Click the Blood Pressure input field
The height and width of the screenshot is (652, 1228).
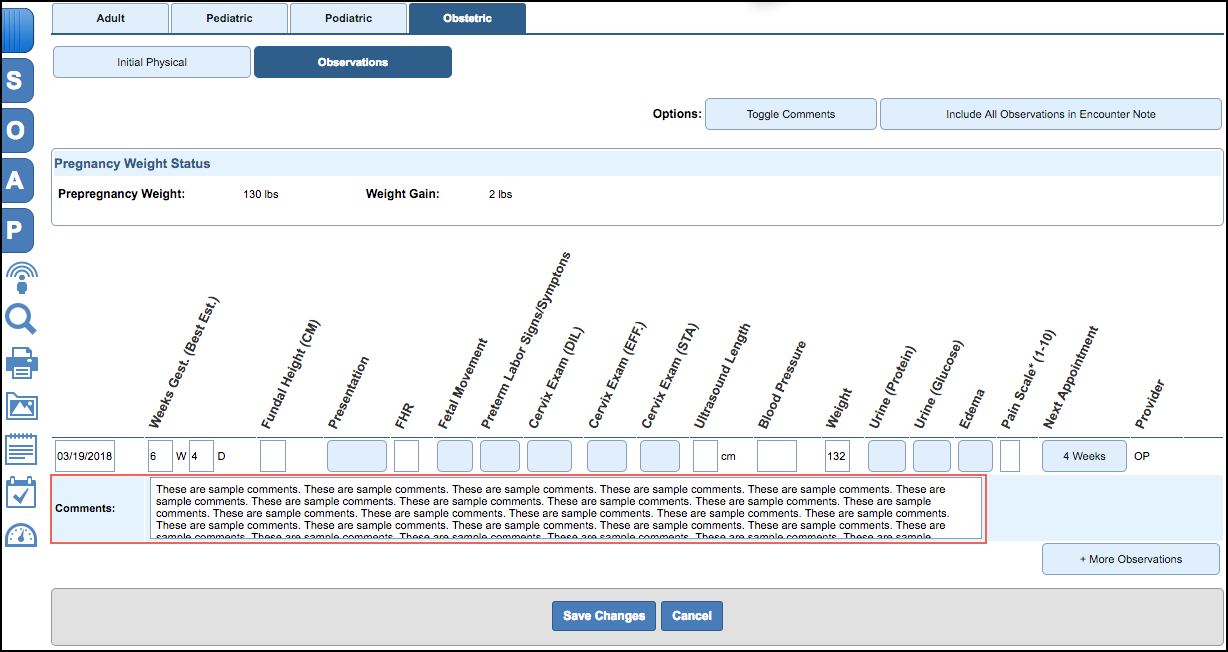pos(777,456)
